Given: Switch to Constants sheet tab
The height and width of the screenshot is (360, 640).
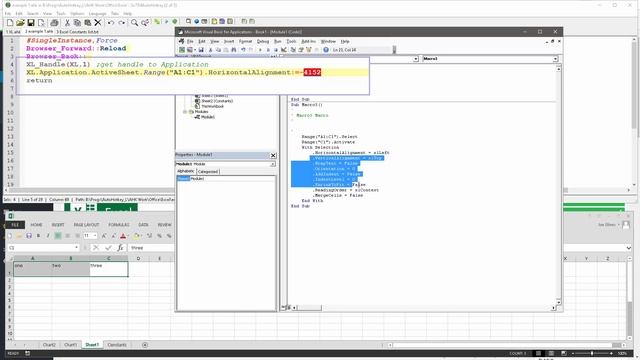Looking at the screenshot, I should click(x=117, y=345).
